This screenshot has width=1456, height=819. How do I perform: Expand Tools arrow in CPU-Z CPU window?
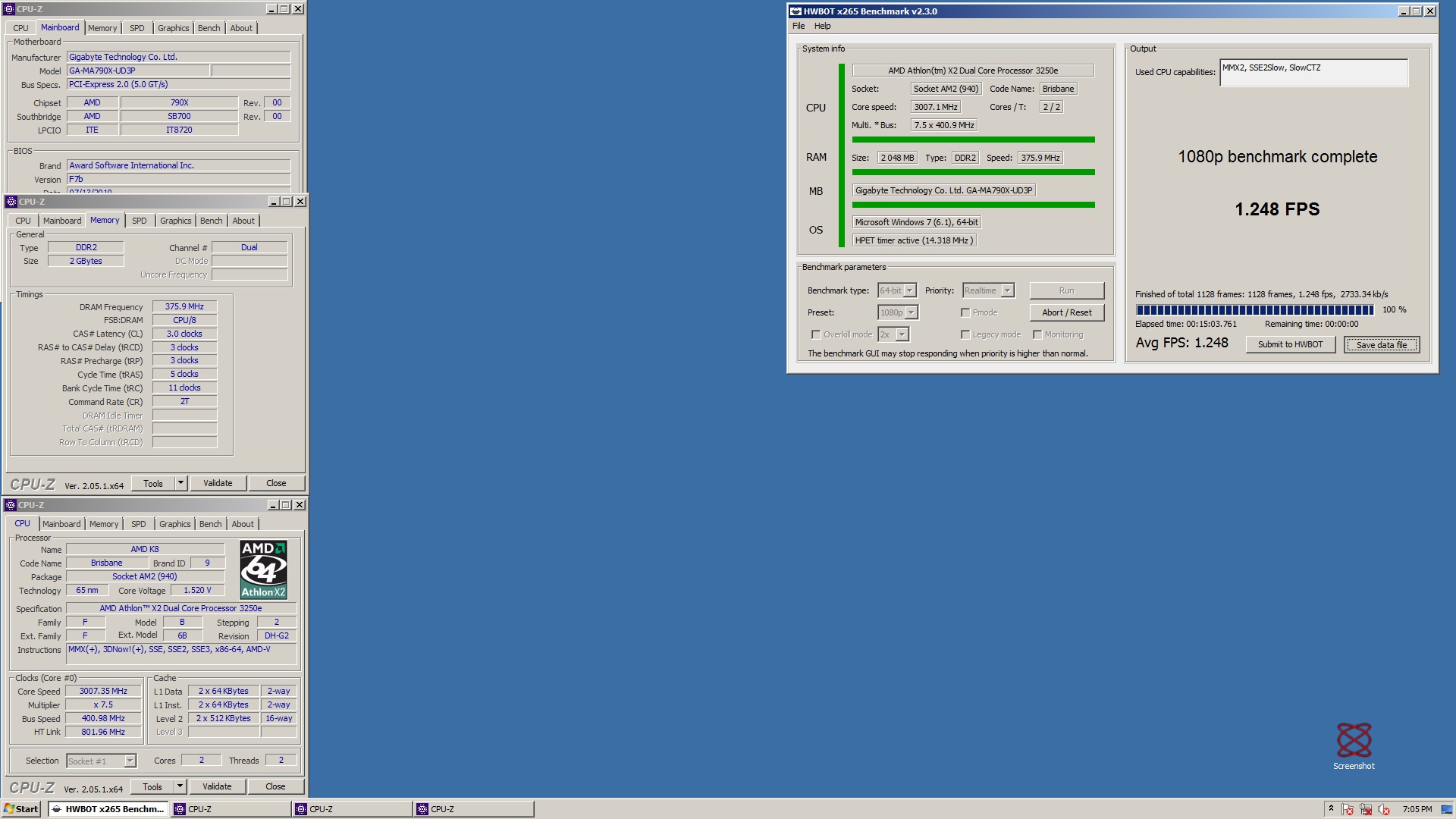pos(180,786)
